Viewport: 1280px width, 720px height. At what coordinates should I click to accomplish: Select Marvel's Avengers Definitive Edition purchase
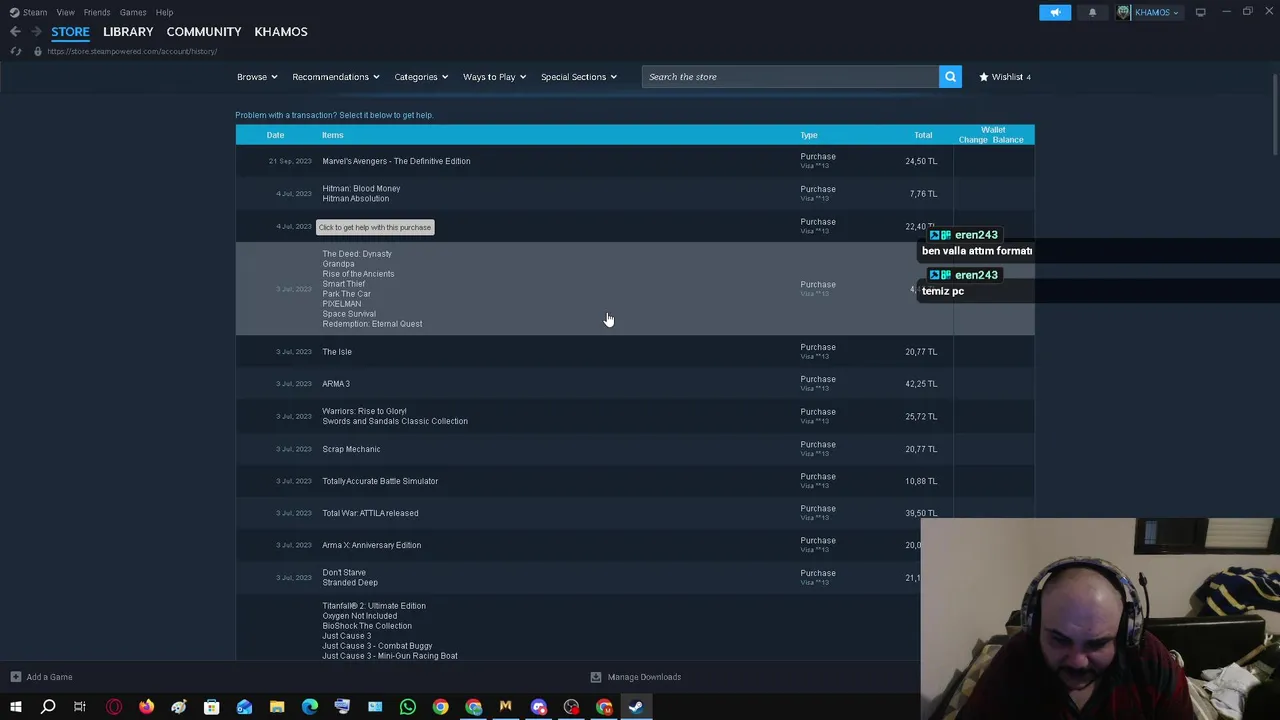pyautogui.click(x=635, y=161)
